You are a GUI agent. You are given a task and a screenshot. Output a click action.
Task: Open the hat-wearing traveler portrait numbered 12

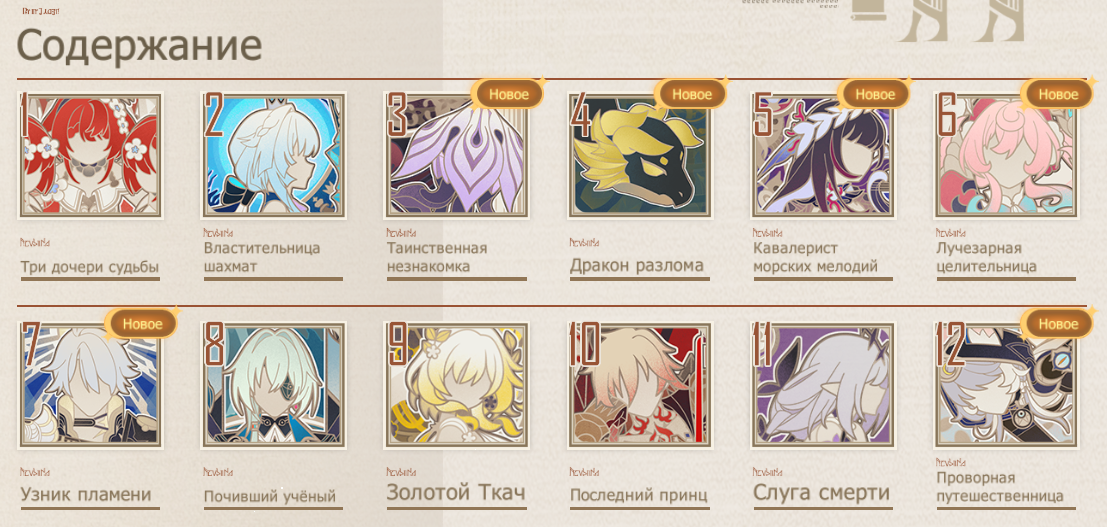[x=1006, y=385]
